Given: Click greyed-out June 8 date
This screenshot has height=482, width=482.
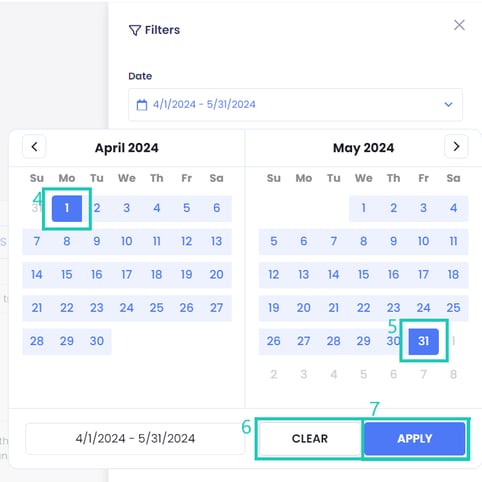Looking at the screenshot, I should 453,374.
